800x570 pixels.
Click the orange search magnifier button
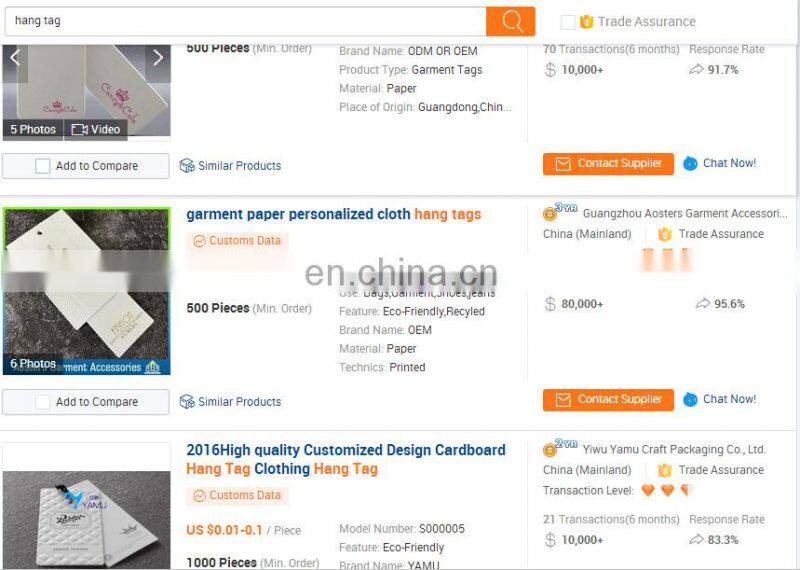[x=510, y=21]
